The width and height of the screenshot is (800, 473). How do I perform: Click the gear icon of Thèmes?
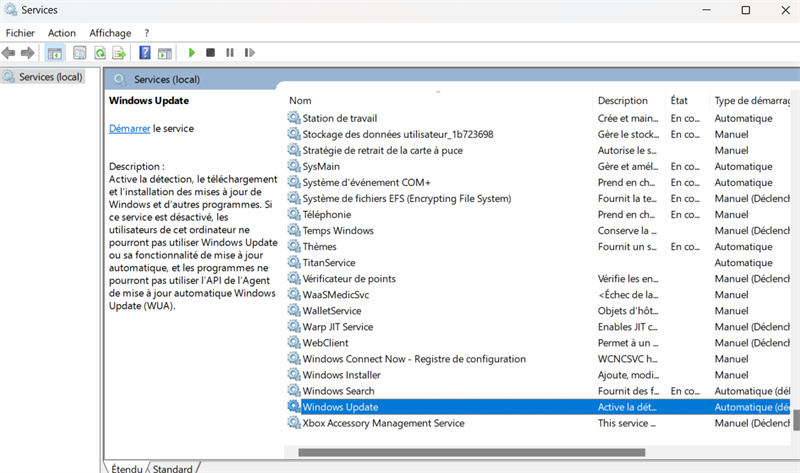tap(294, 246)
